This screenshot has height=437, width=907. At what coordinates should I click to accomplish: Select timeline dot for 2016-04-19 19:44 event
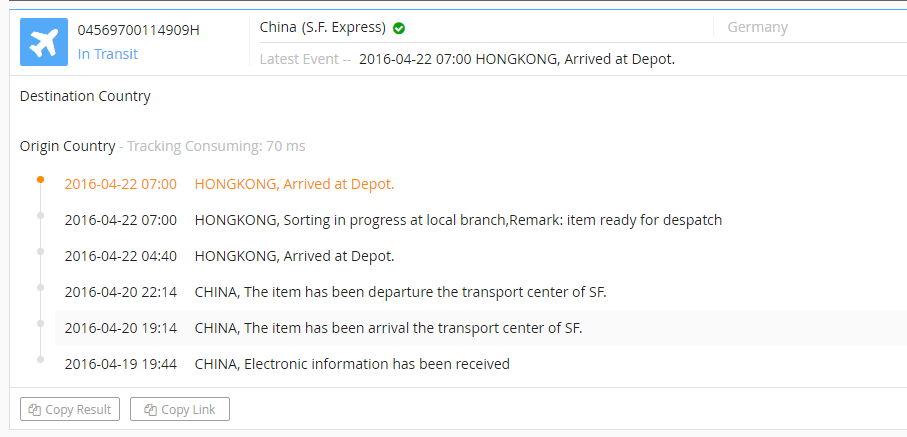[40, 359]
